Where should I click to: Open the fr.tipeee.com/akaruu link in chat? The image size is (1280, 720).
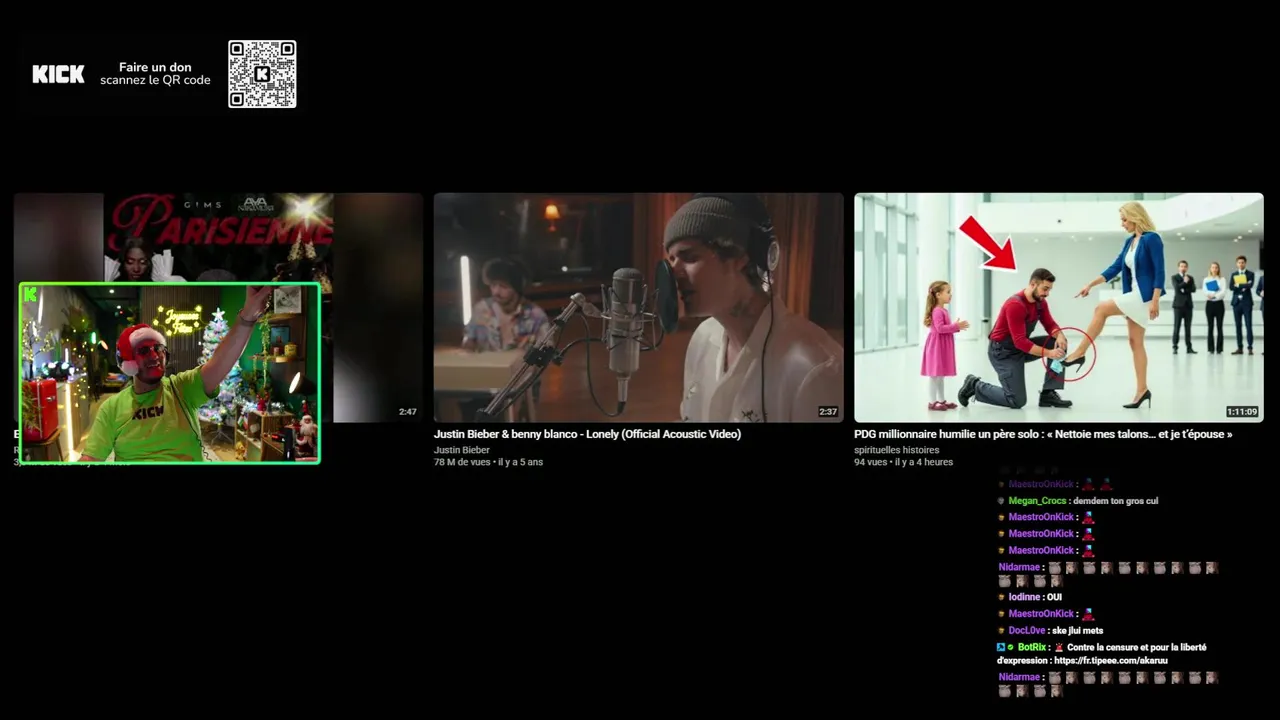[x=1110, y=661]
